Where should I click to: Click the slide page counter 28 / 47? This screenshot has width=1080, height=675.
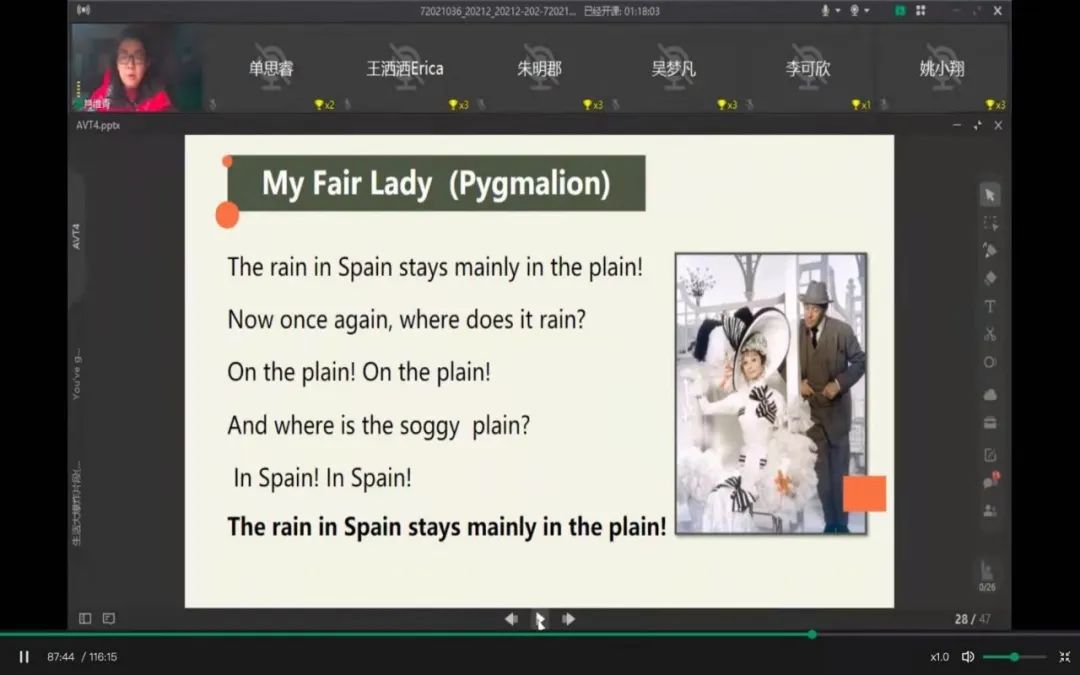point(973,619)
